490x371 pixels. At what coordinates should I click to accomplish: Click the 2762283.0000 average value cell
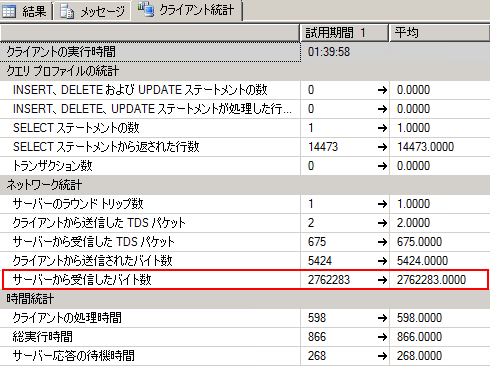[431, 280]
